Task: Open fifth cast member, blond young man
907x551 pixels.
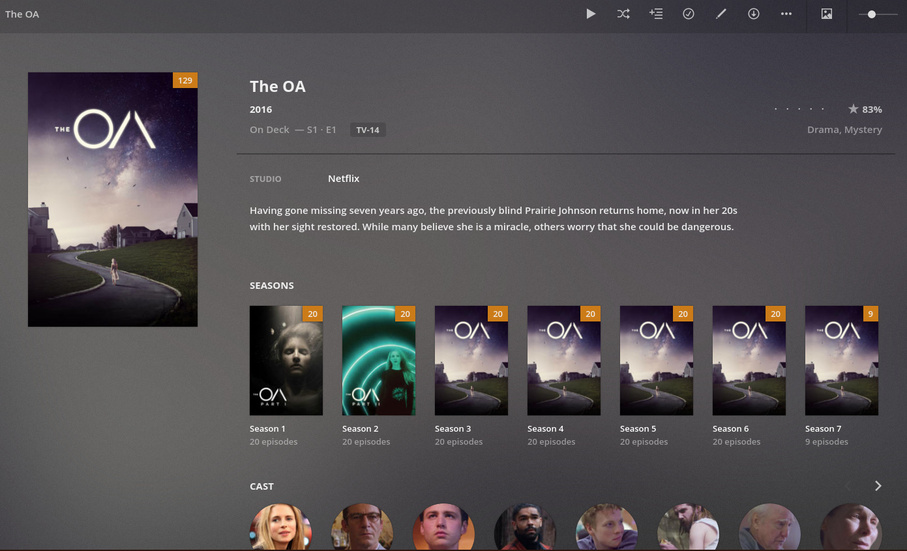Action: (606, 527)
